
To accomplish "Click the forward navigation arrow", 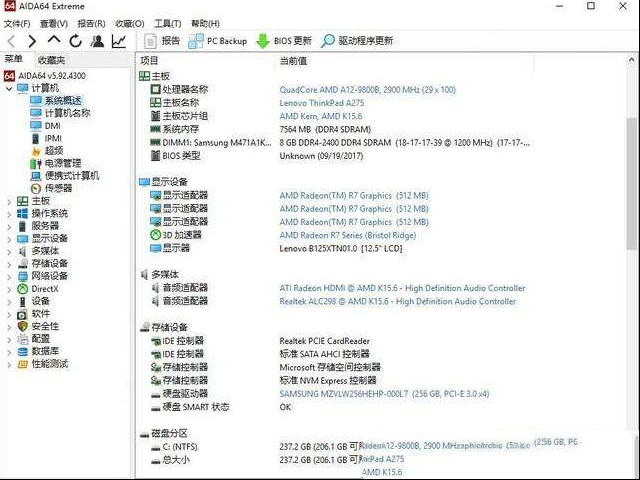I will [32, 41].
